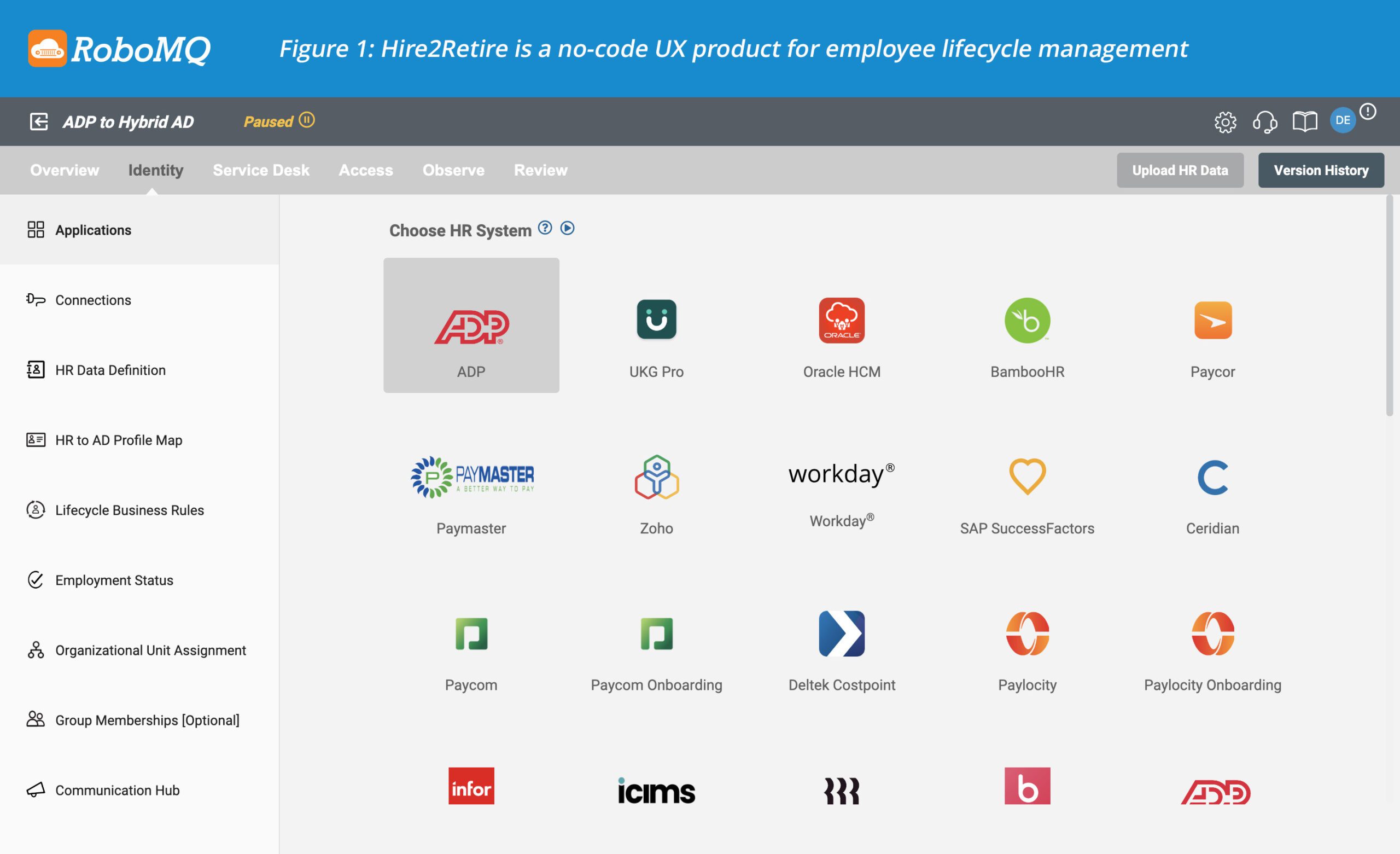This screenshot has height=854, width=1400.
Task: Open the DE user avatar
Action: click(1343, 120)
